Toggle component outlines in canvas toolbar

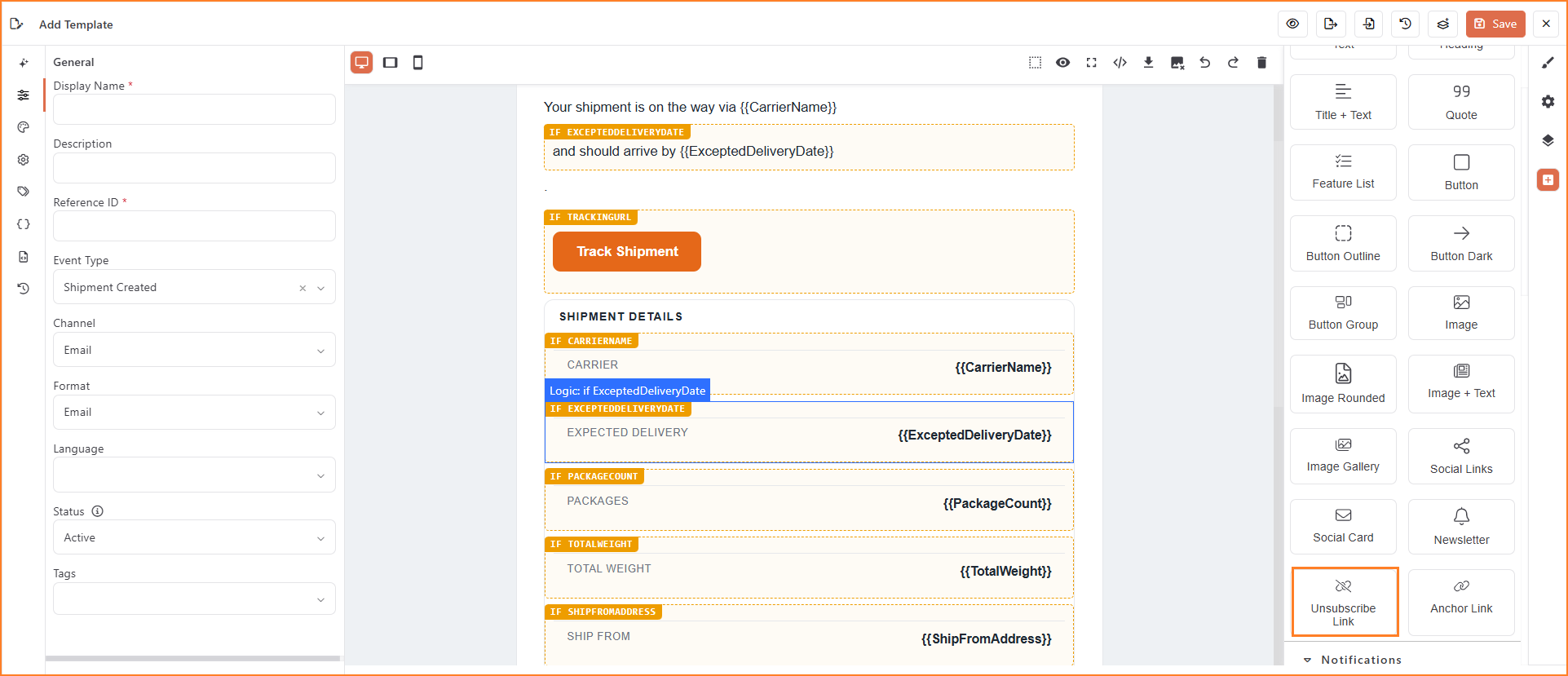click(1035, 62)
